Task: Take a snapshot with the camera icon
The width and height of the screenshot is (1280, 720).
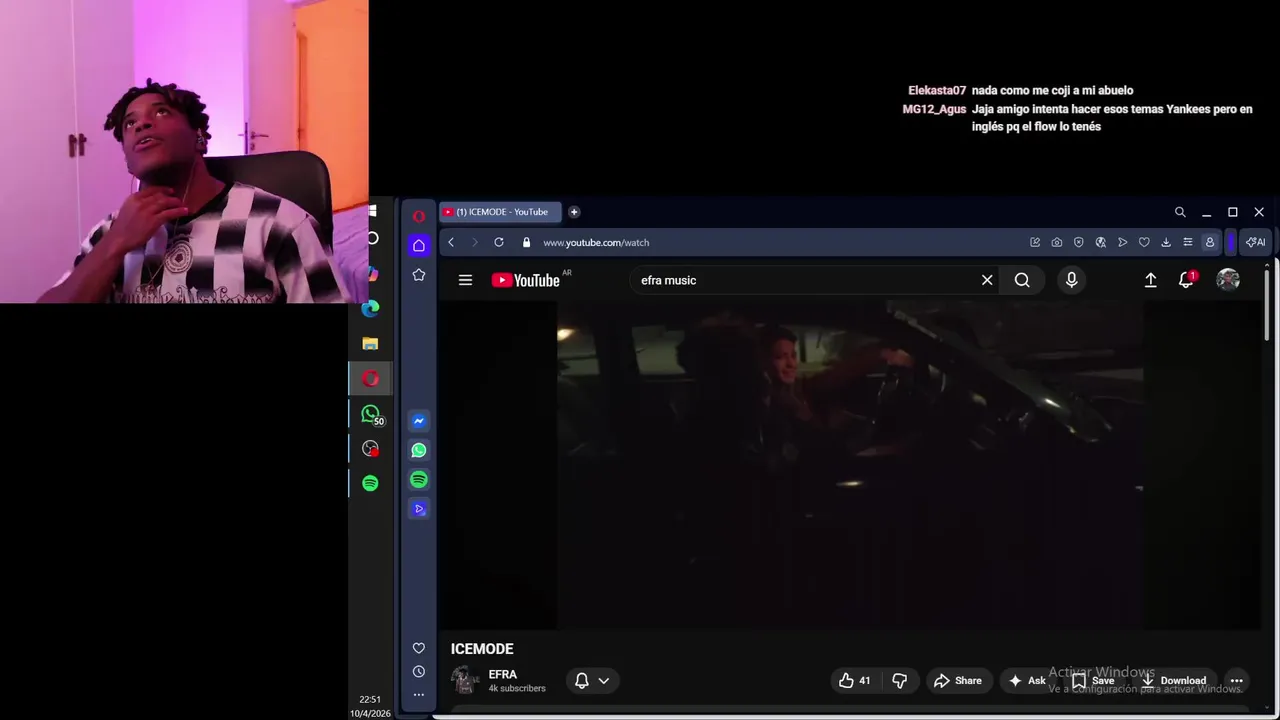Action: 1057,242
